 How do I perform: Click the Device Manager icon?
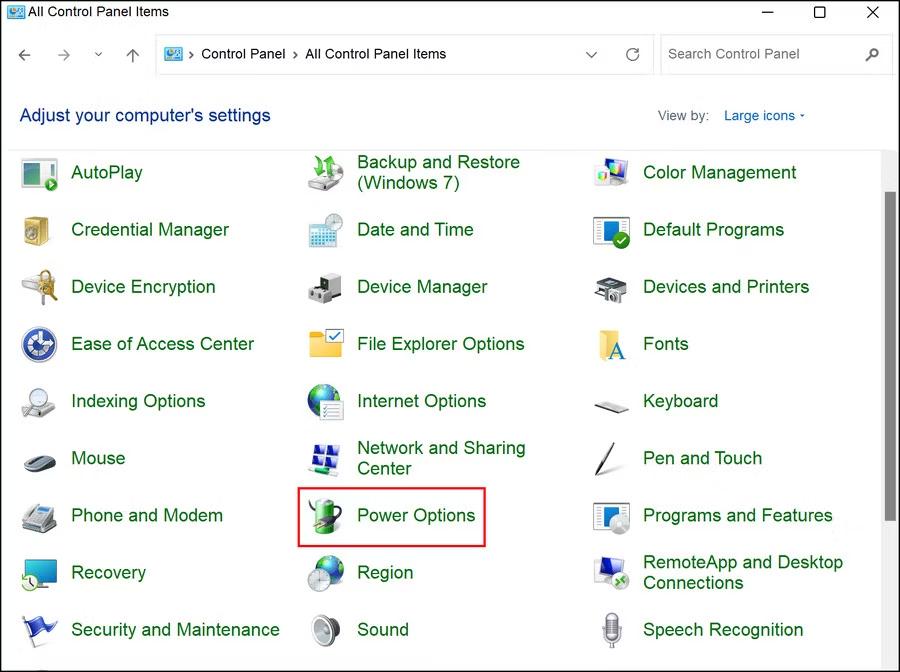click(326, 288)
